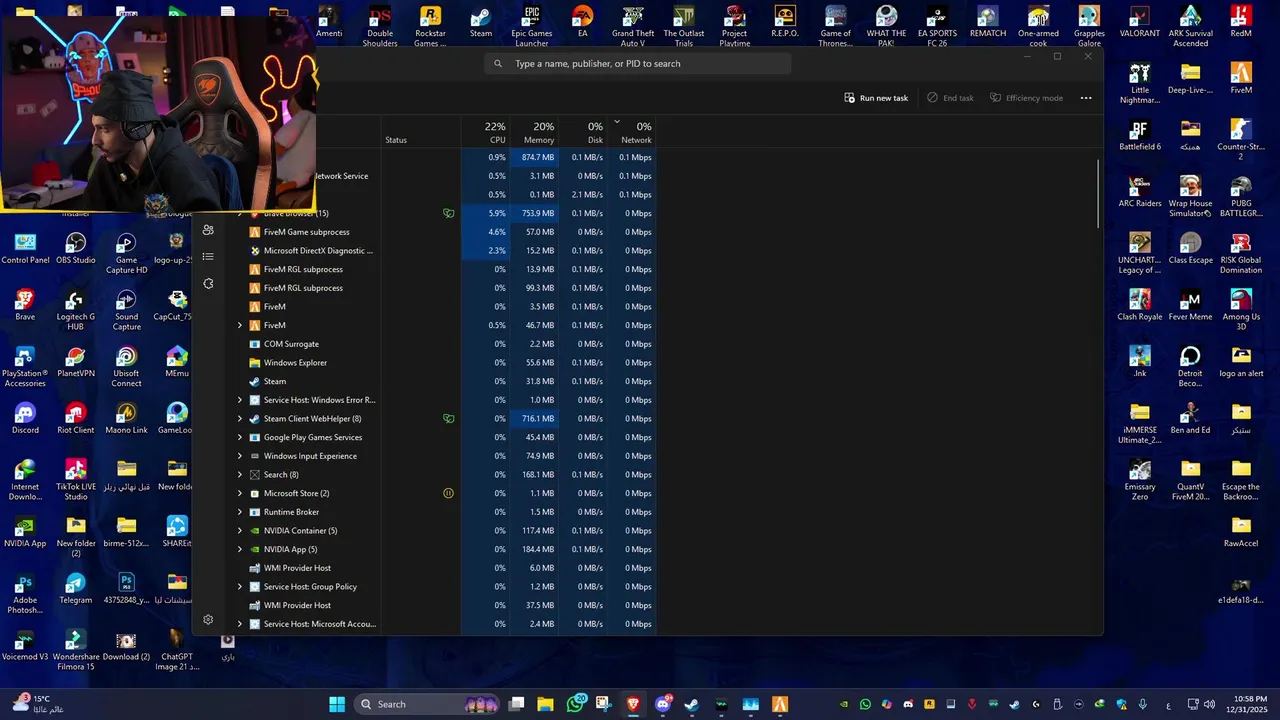Open Brave browser from the taskbar
Viewport: 1280px width, 720px height.
(633, 704)
